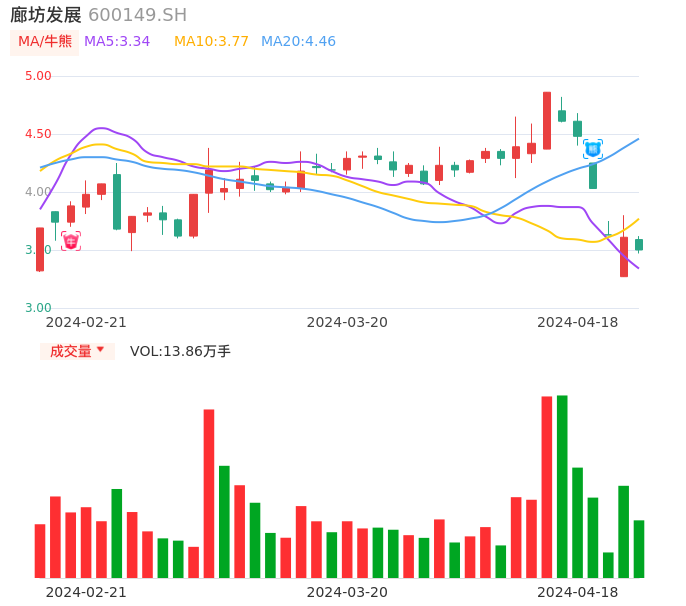Click the blue bear (熊) marker icon
This screenshot has height=606, width=686.
tap(593, 149)
